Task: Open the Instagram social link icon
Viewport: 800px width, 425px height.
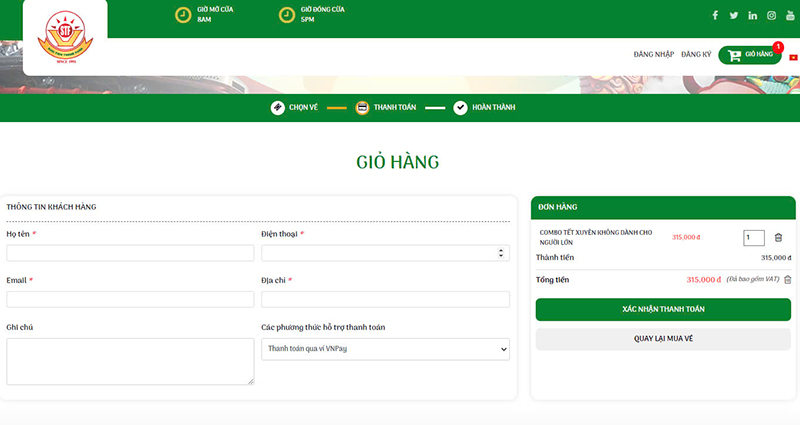Action: (x=771, y=15)
